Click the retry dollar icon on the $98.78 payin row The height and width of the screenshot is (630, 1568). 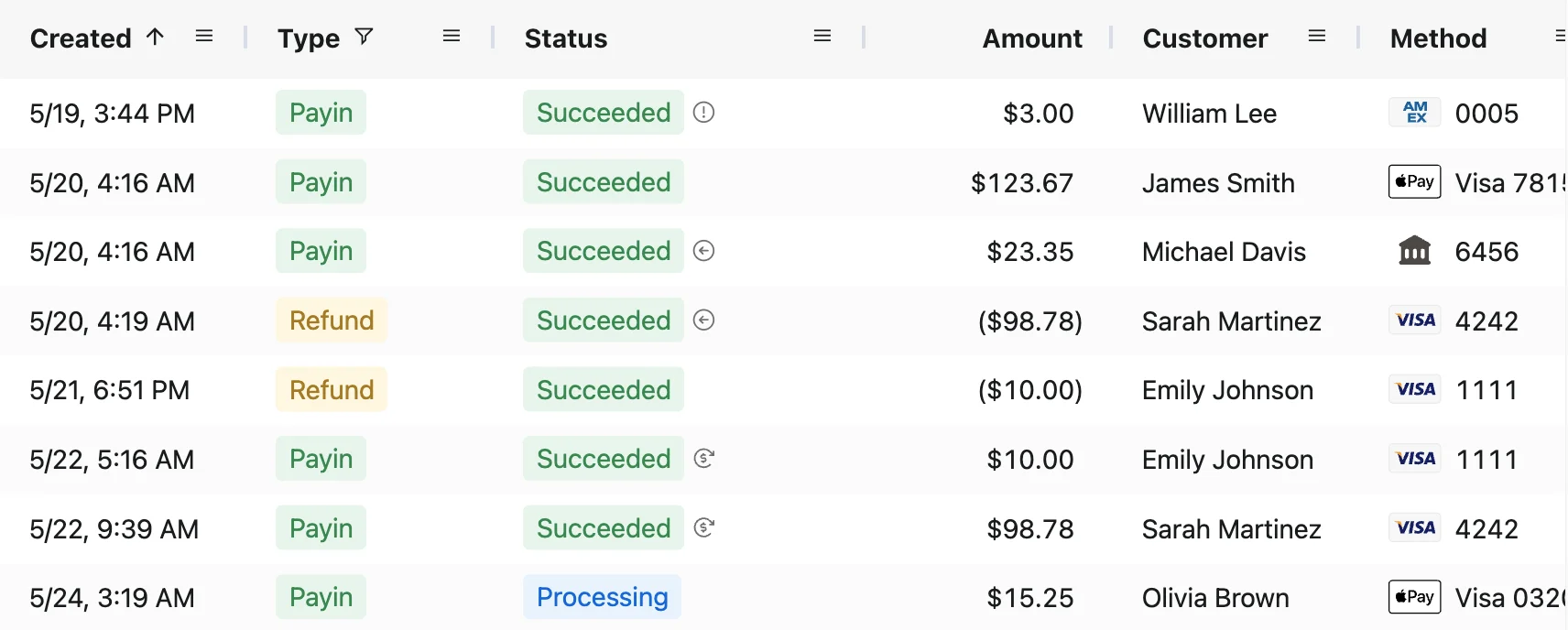703,528
